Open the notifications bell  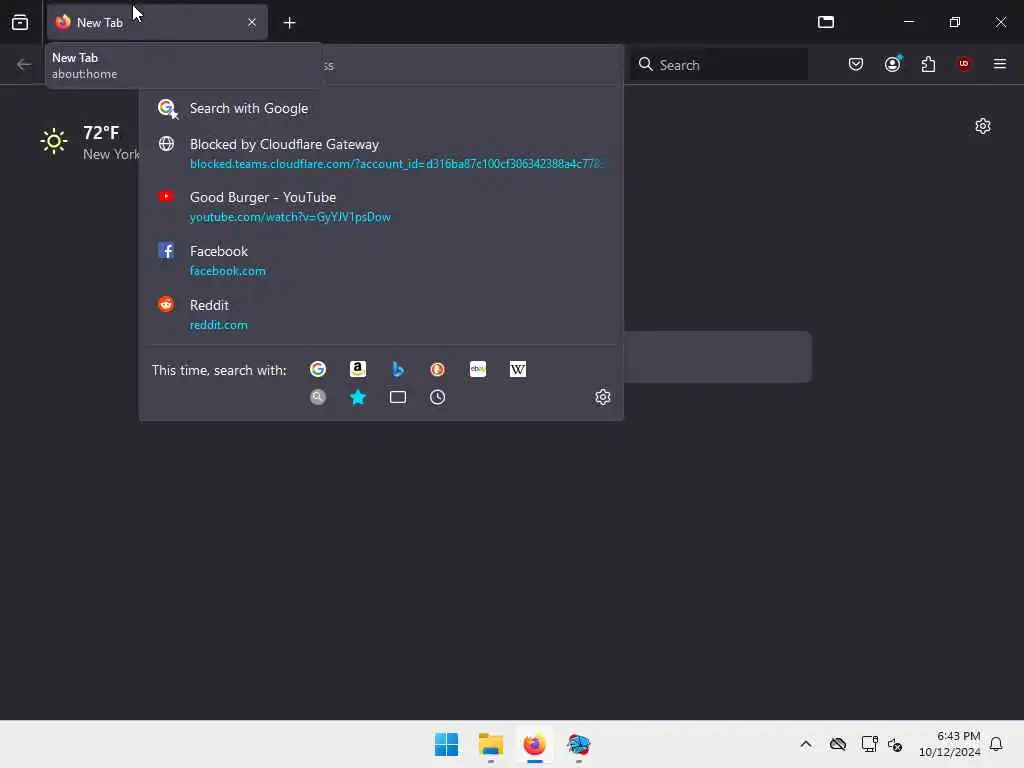[x=996, y=744]
